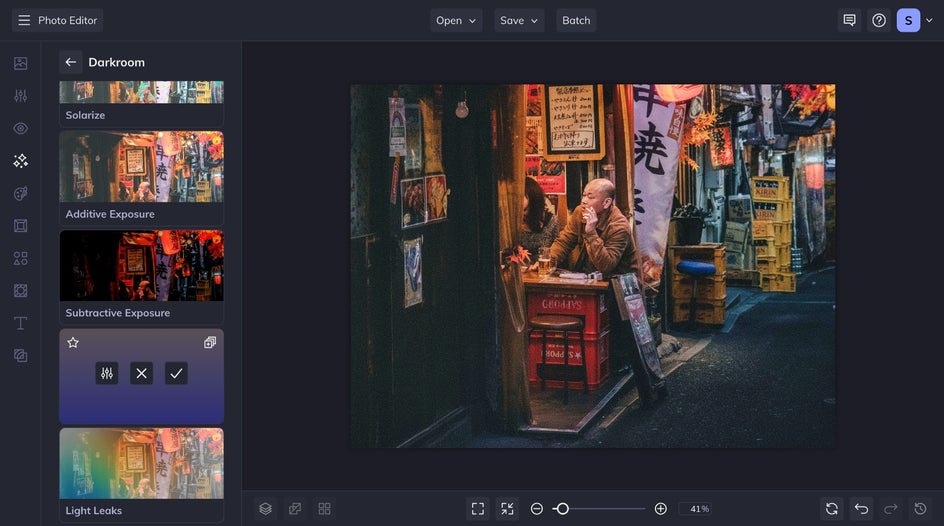Expand the Save dropdown menu
The height and width of the screenshot is (526, 944).
[x=519, y=20]
